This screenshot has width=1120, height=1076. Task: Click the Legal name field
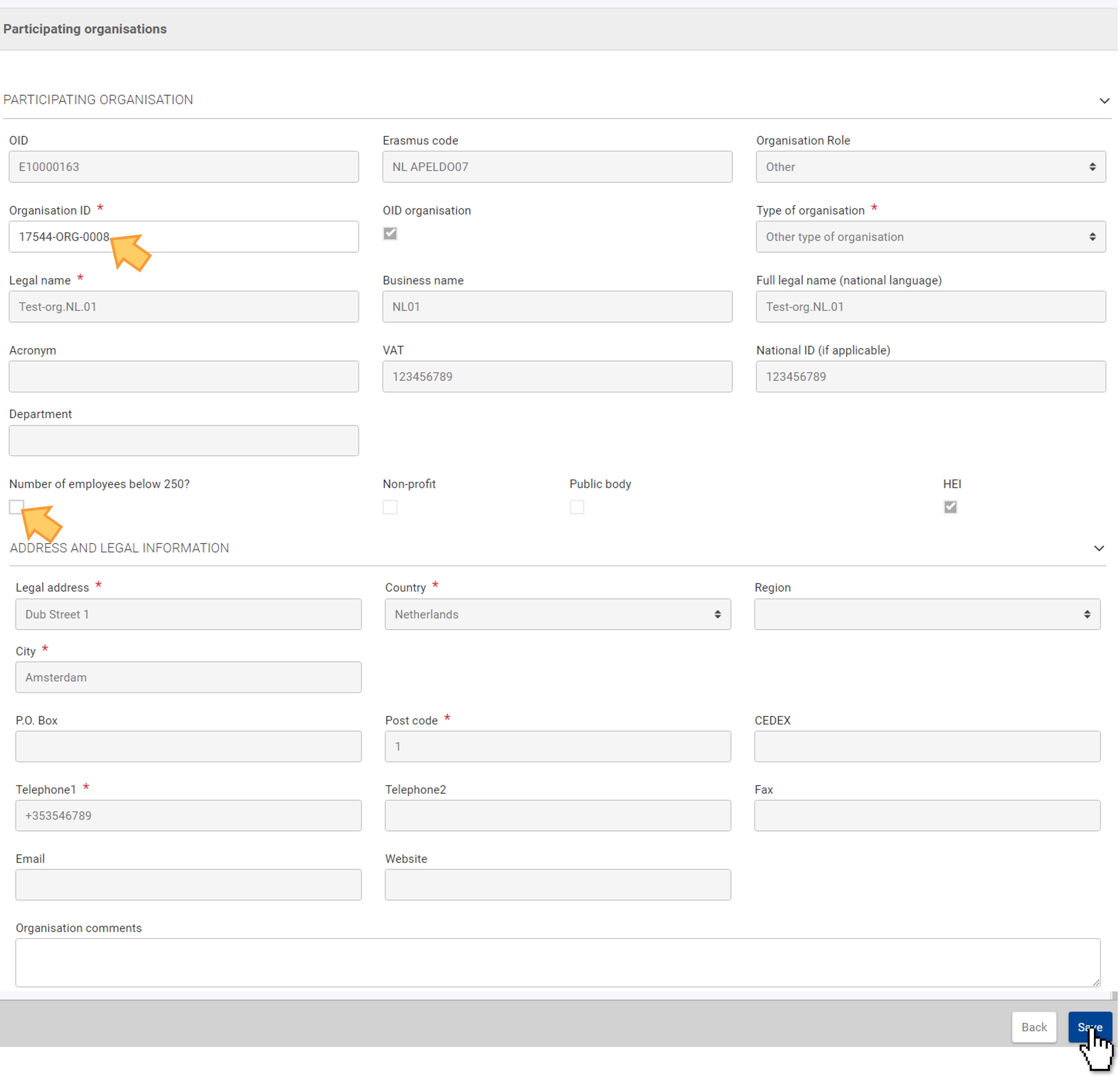click(184, 307)
